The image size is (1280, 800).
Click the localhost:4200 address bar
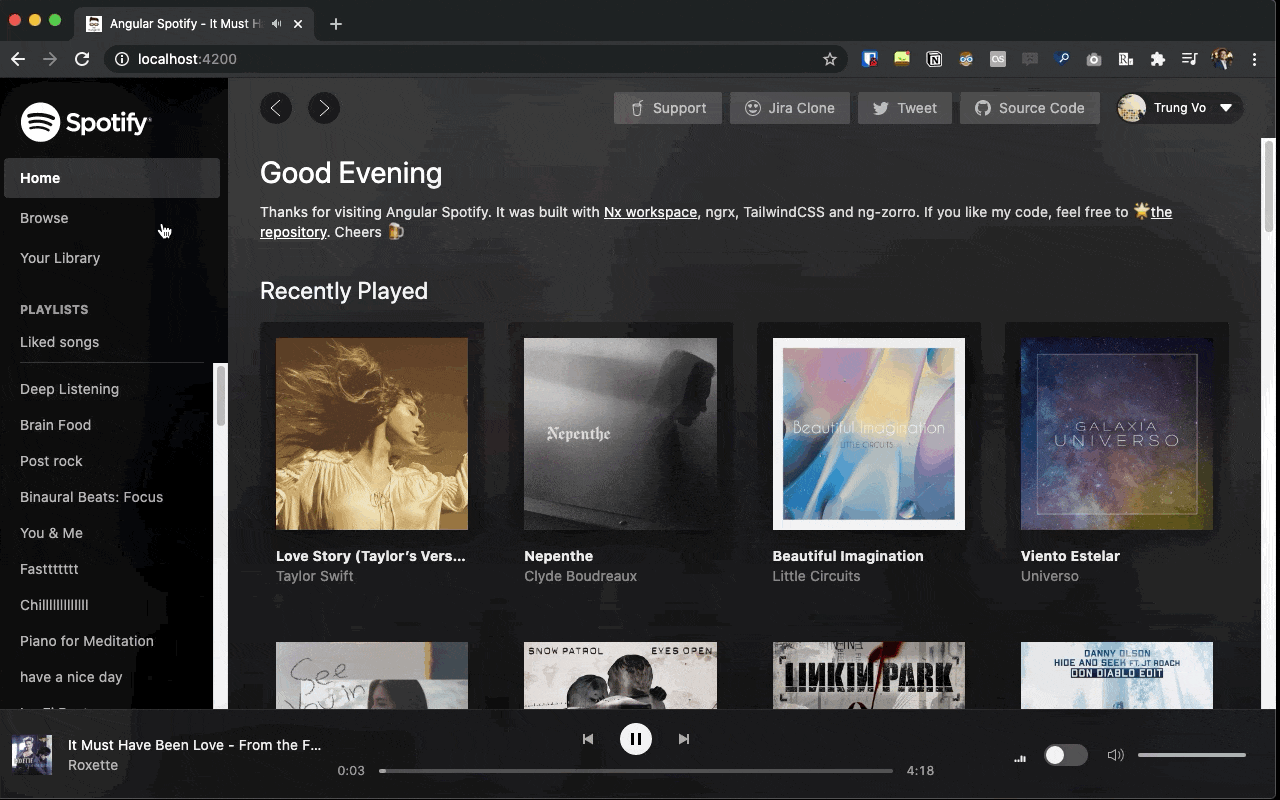click(x=475, y=59)
